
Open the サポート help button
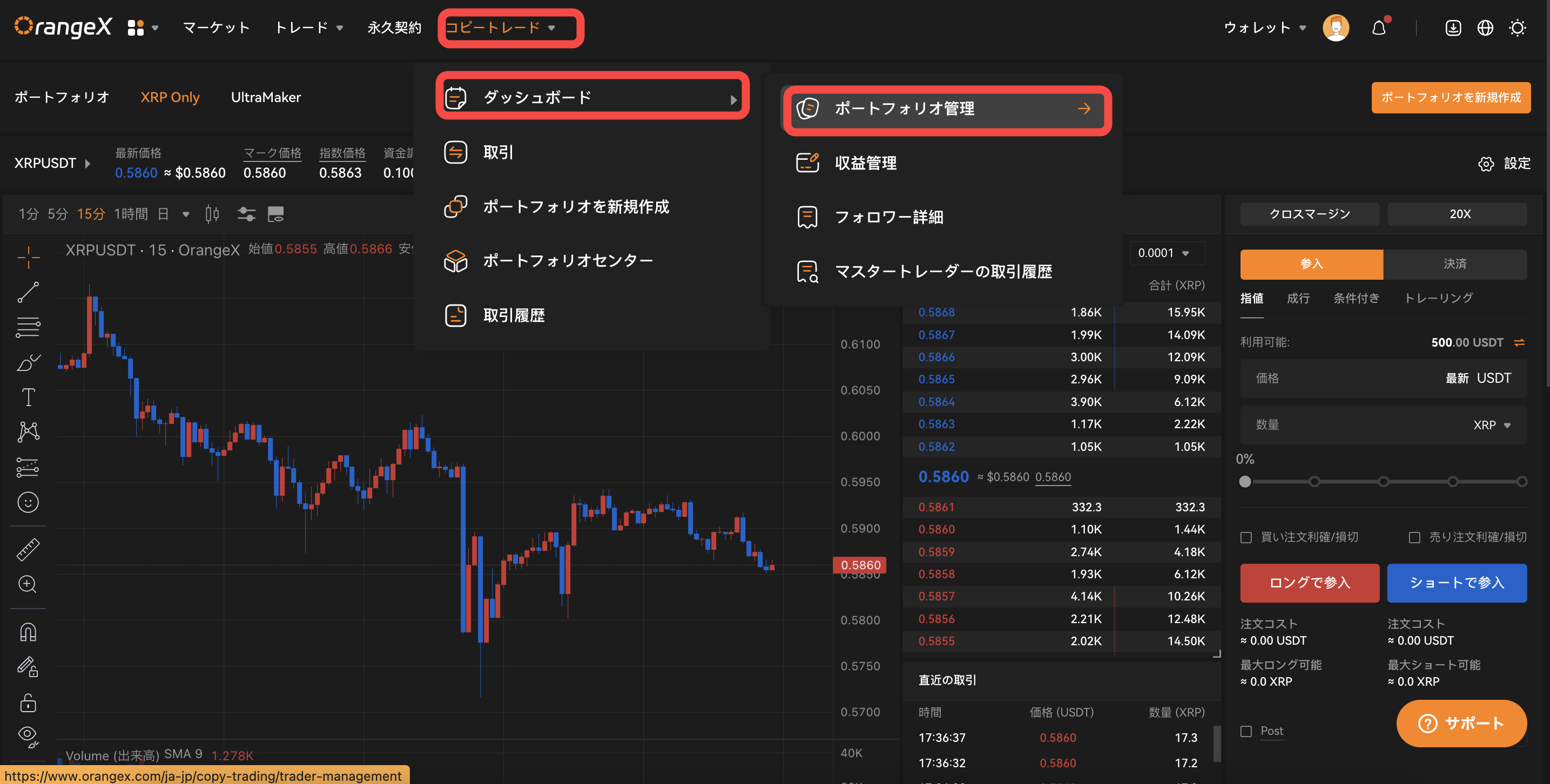1461,723
